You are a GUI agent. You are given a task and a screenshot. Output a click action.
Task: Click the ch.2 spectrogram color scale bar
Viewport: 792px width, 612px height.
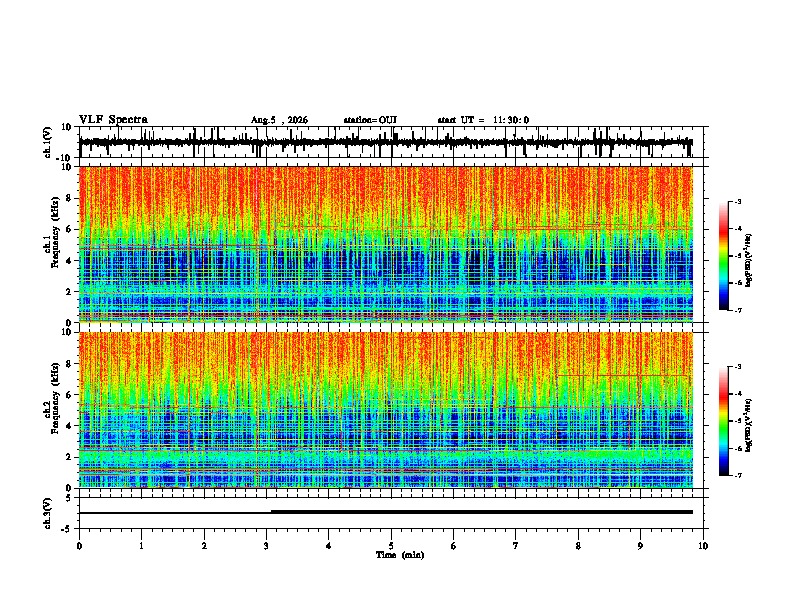[x=724, y=421]
